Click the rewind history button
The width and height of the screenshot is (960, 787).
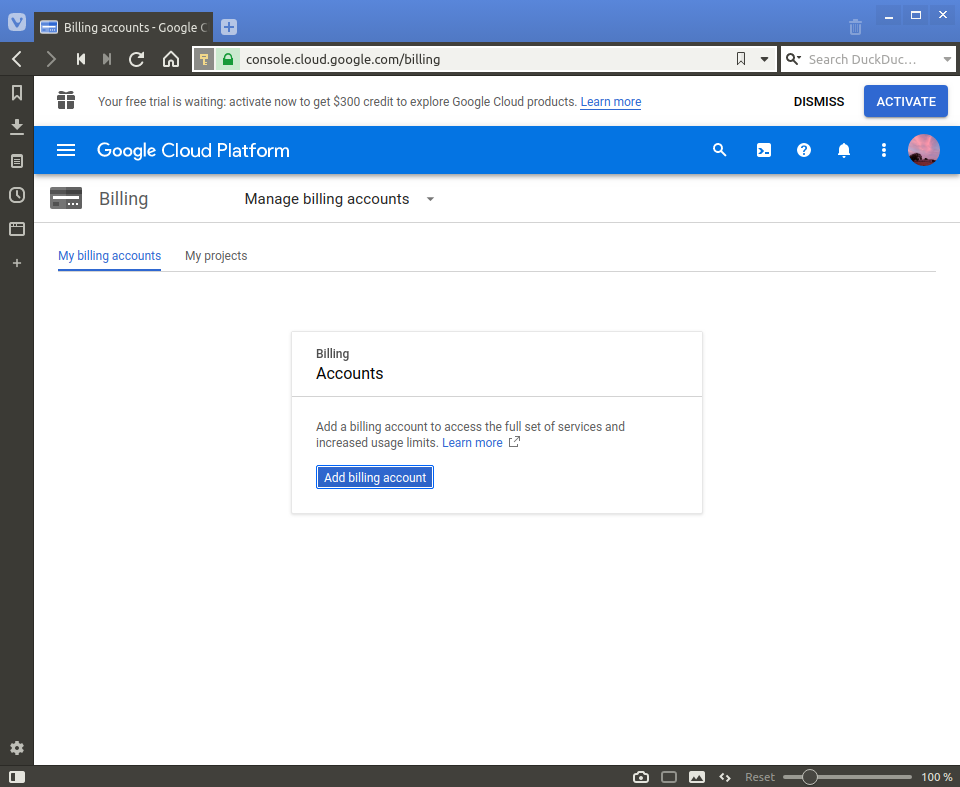81,59
